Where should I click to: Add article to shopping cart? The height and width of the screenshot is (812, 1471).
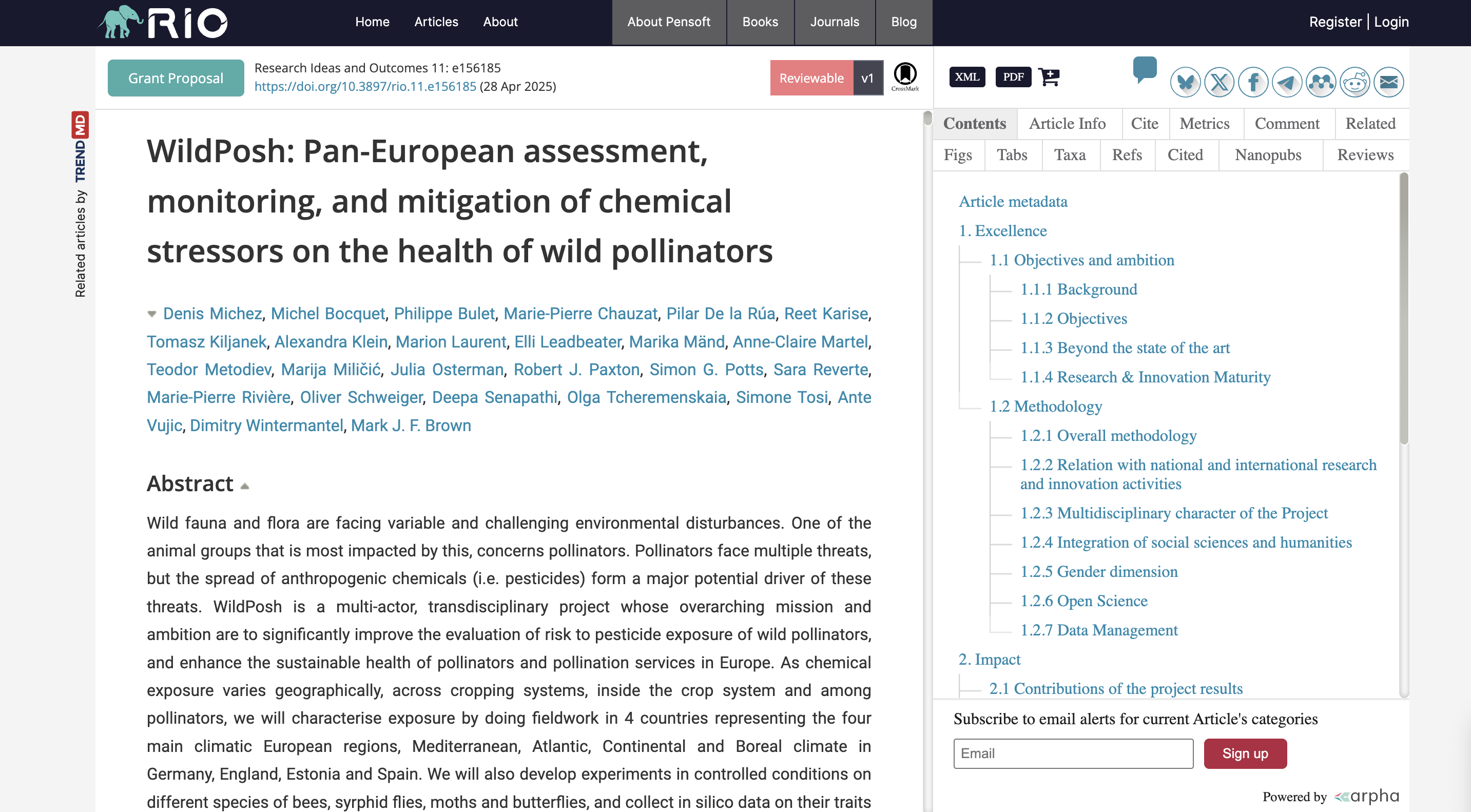click(1049, 76)
